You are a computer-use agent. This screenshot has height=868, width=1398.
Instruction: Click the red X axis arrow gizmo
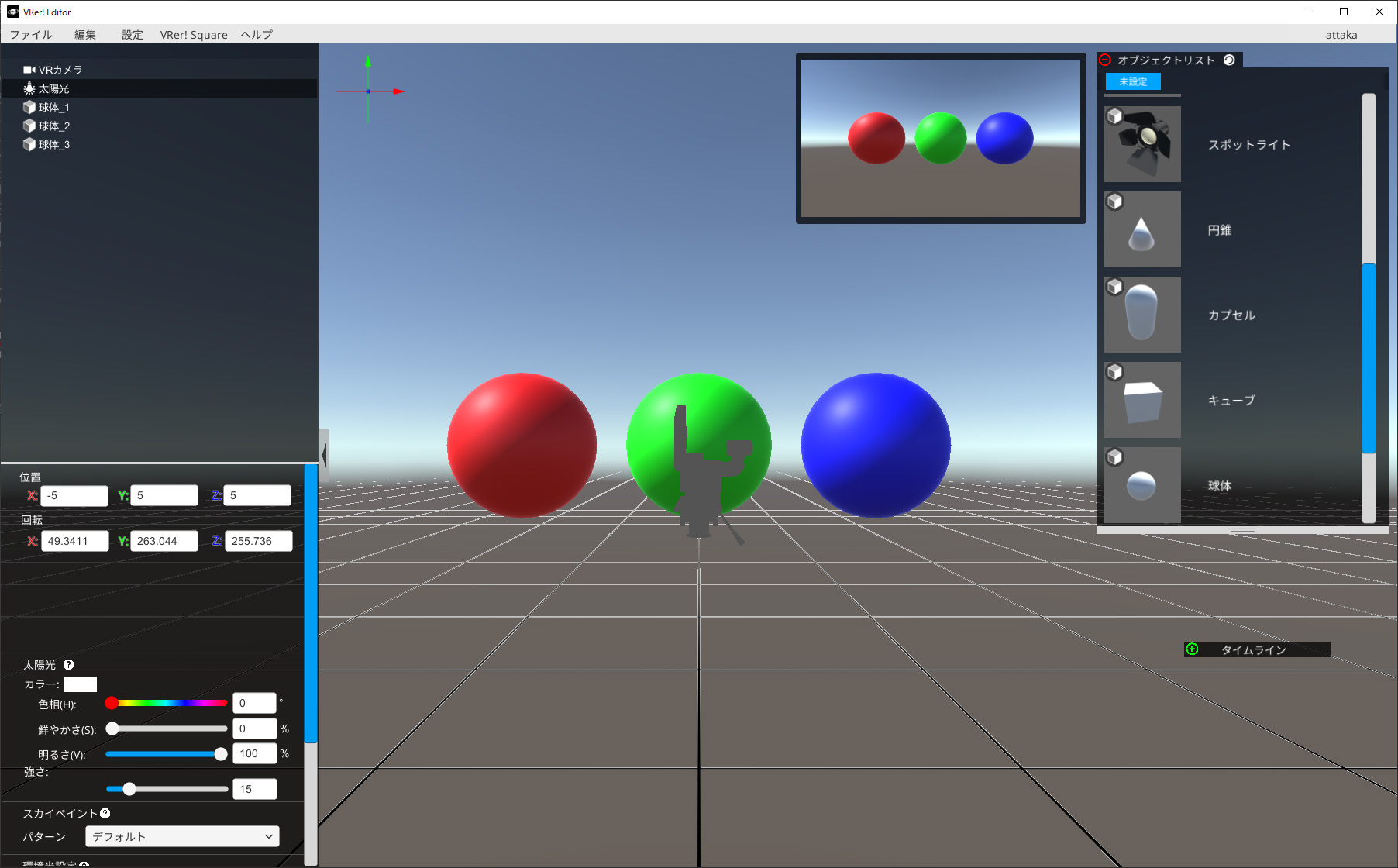[x=398, y=91]
